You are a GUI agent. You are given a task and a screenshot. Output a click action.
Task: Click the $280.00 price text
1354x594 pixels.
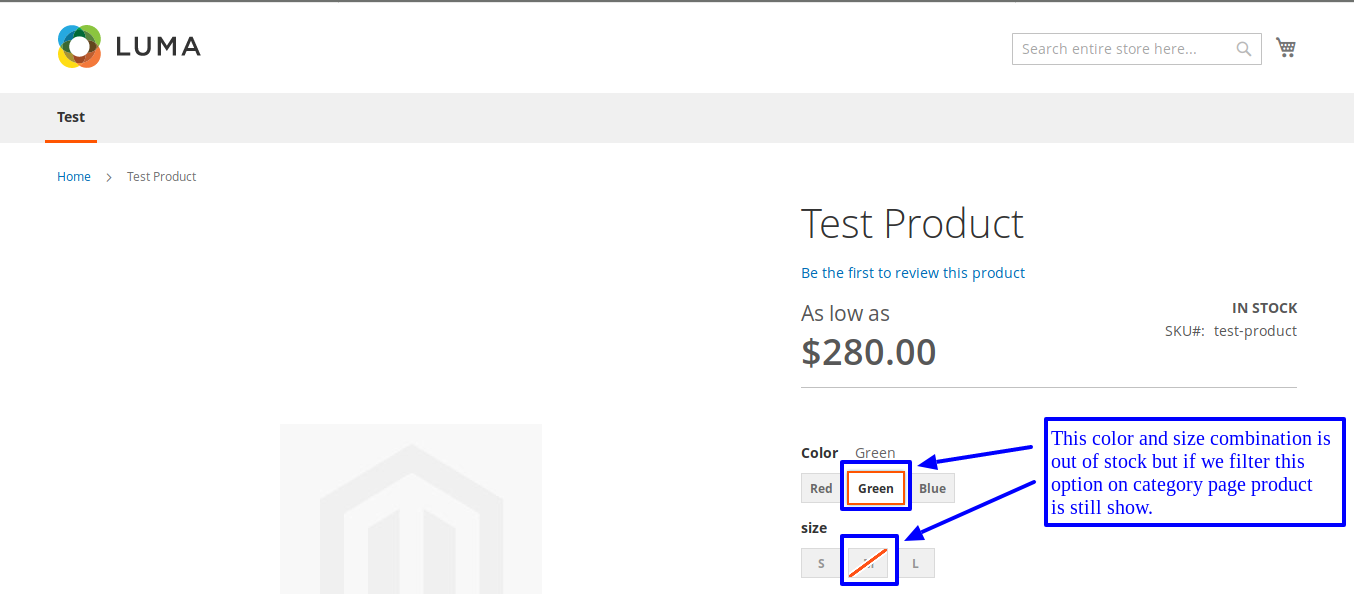click(x=868, y=351)
